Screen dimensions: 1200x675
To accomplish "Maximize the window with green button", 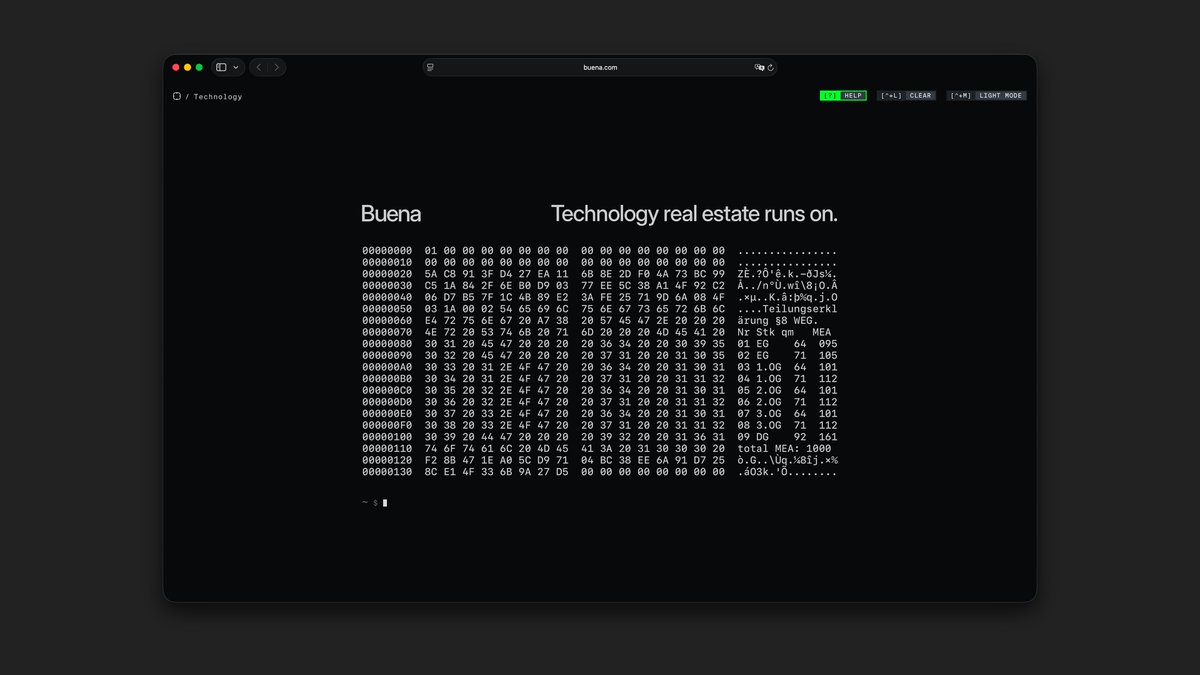I will click(199, 67).
